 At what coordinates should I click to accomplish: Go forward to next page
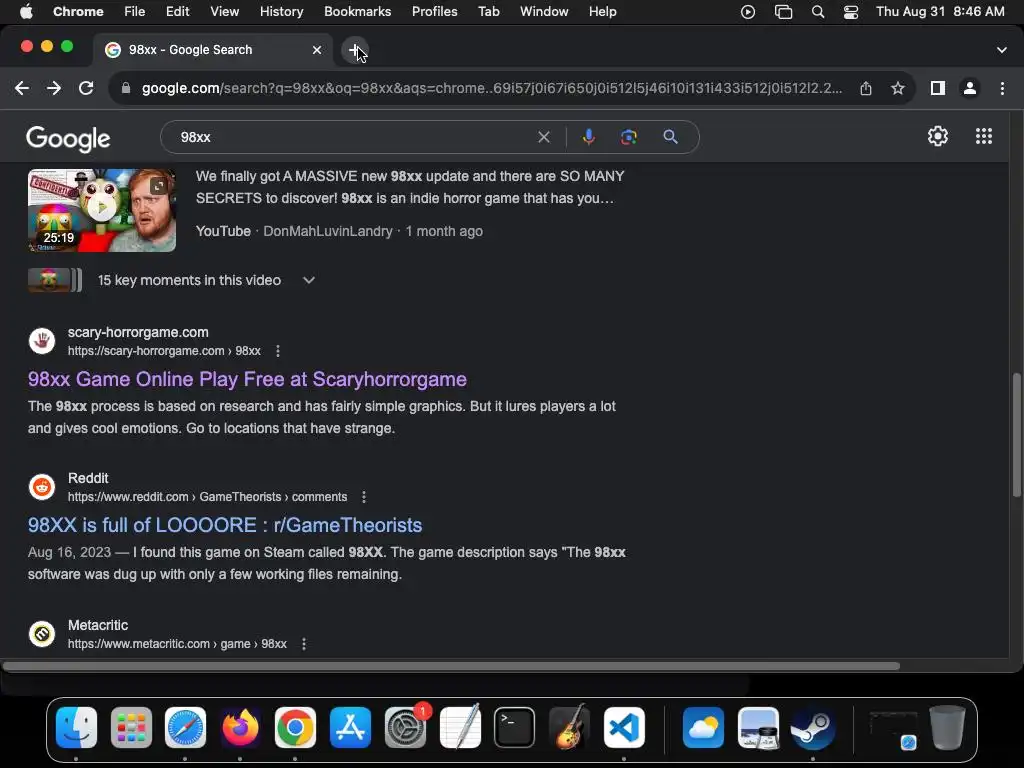click(x=54, y=88)
